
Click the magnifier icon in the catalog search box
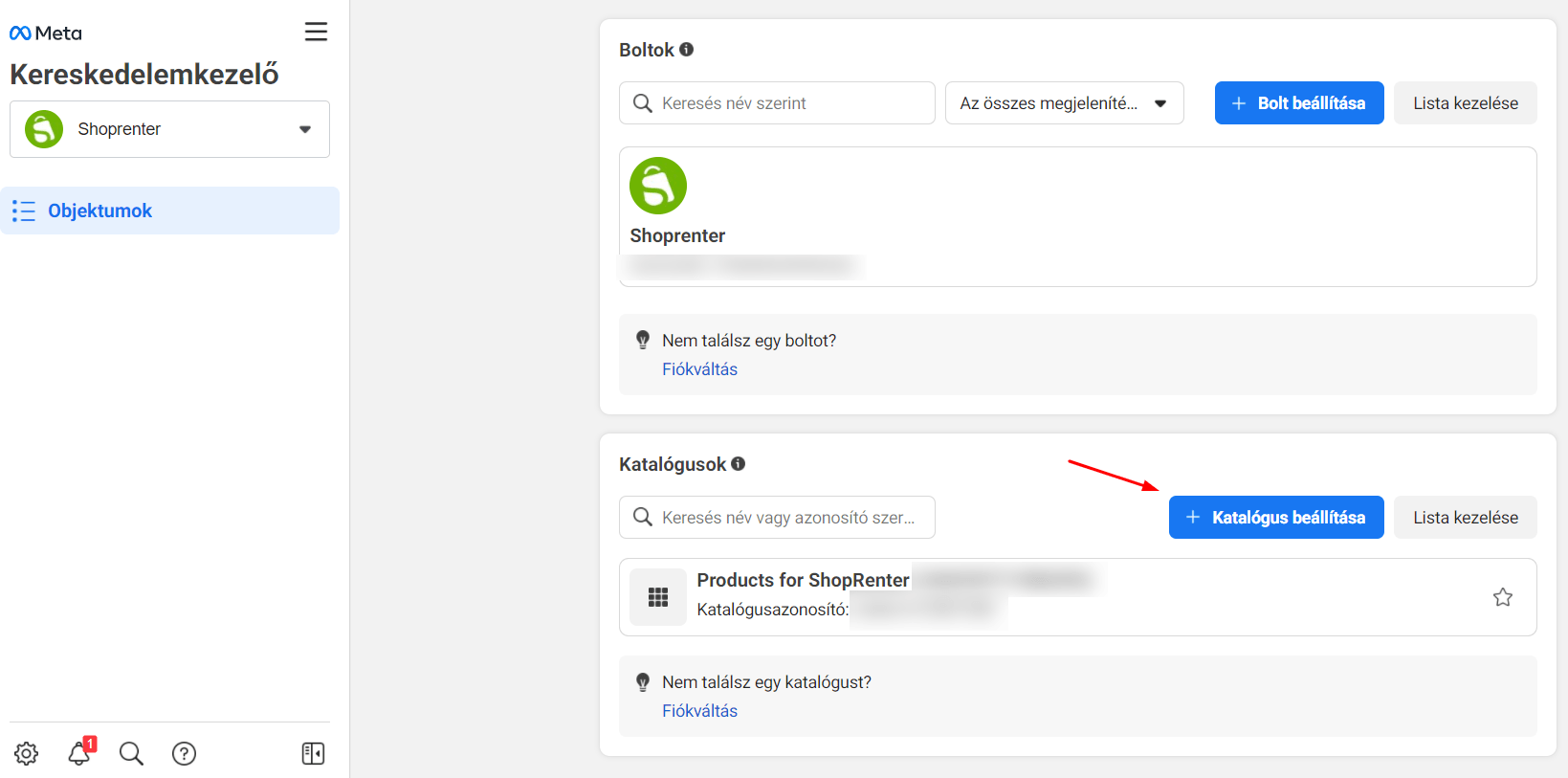643,517
